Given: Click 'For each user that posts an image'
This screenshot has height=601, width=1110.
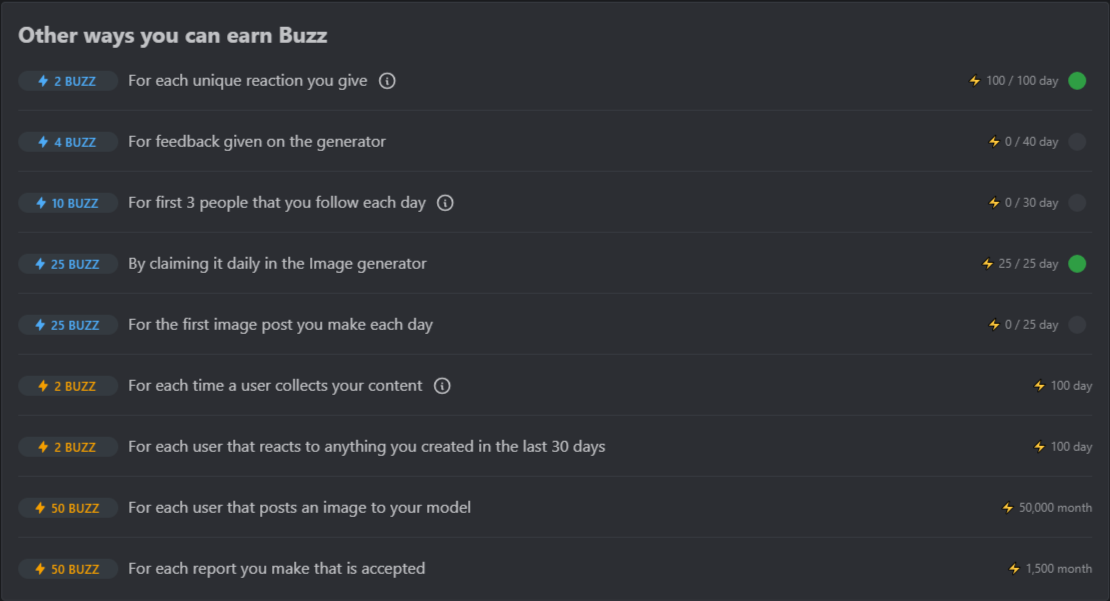Looking at the screenshot, I should (299, 508).
